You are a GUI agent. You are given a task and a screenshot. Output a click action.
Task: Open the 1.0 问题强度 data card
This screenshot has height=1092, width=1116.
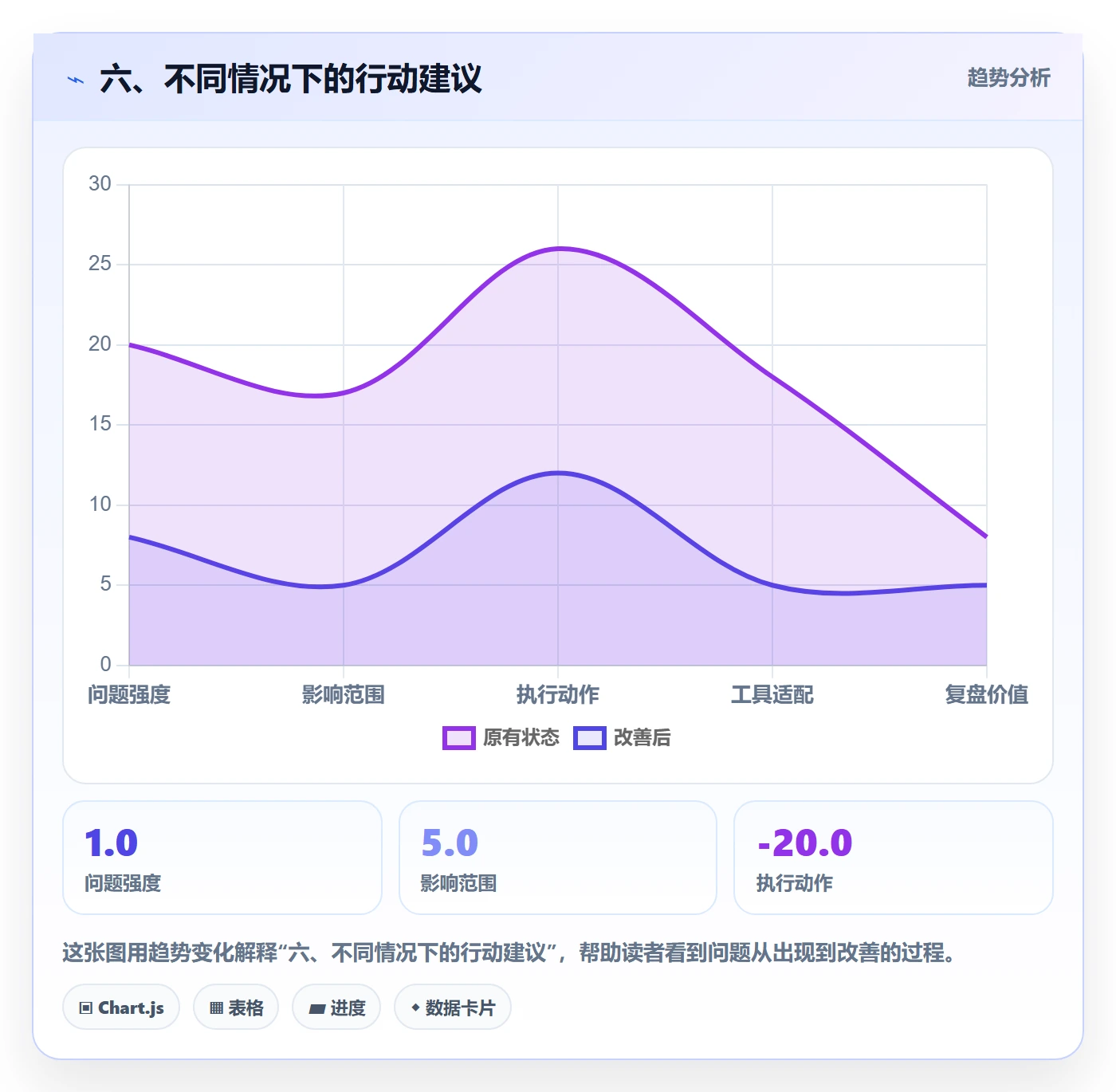pyautogui.click(x=222, y=858)
